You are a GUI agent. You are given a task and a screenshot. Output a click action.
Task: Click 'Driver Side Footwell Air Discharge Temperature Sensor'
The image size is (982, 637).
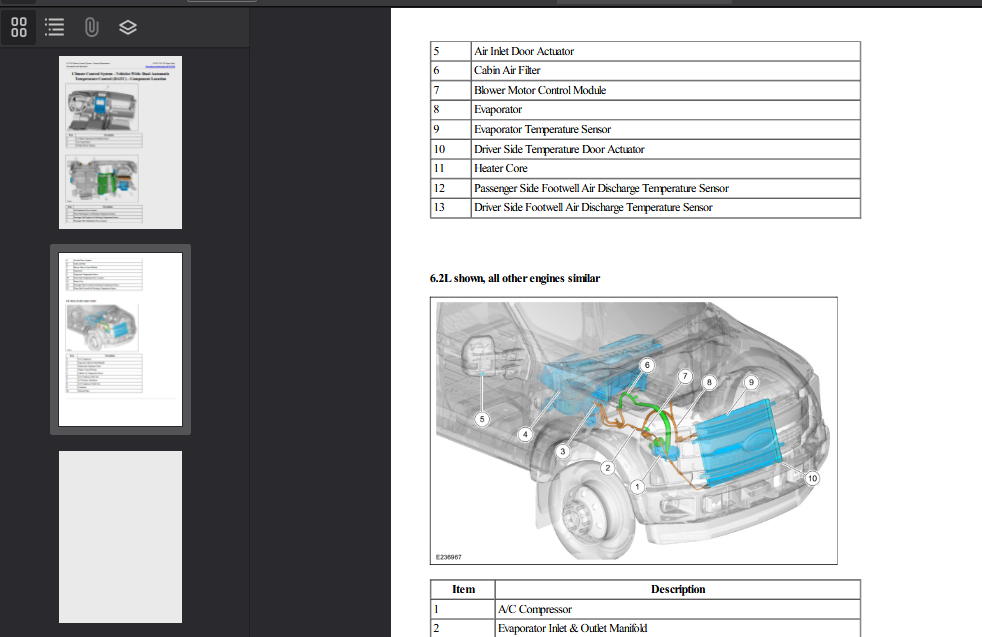pyautogui.click(x=593, y=207)
